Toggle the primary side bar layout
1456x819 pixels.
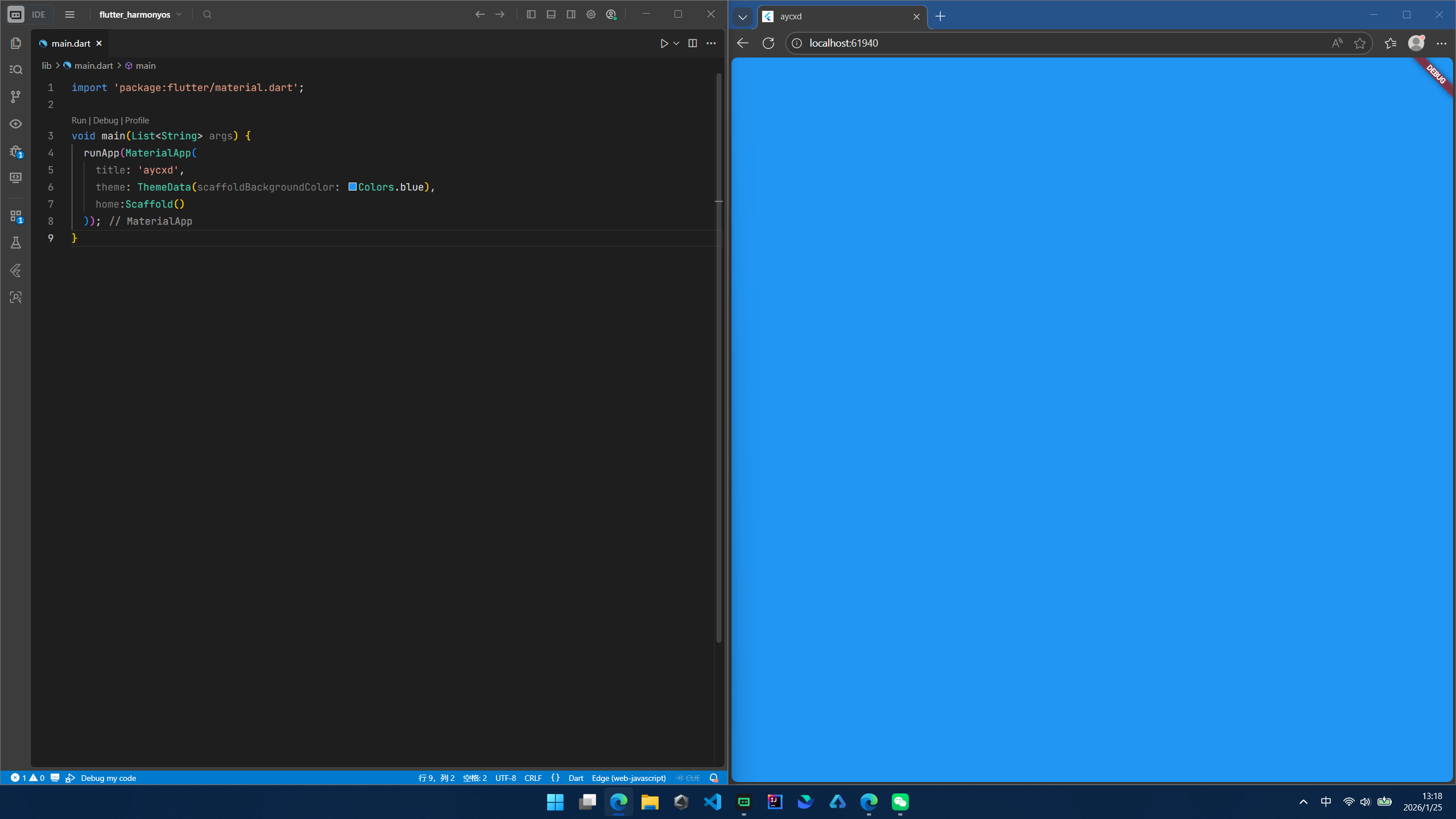[531, 15]
